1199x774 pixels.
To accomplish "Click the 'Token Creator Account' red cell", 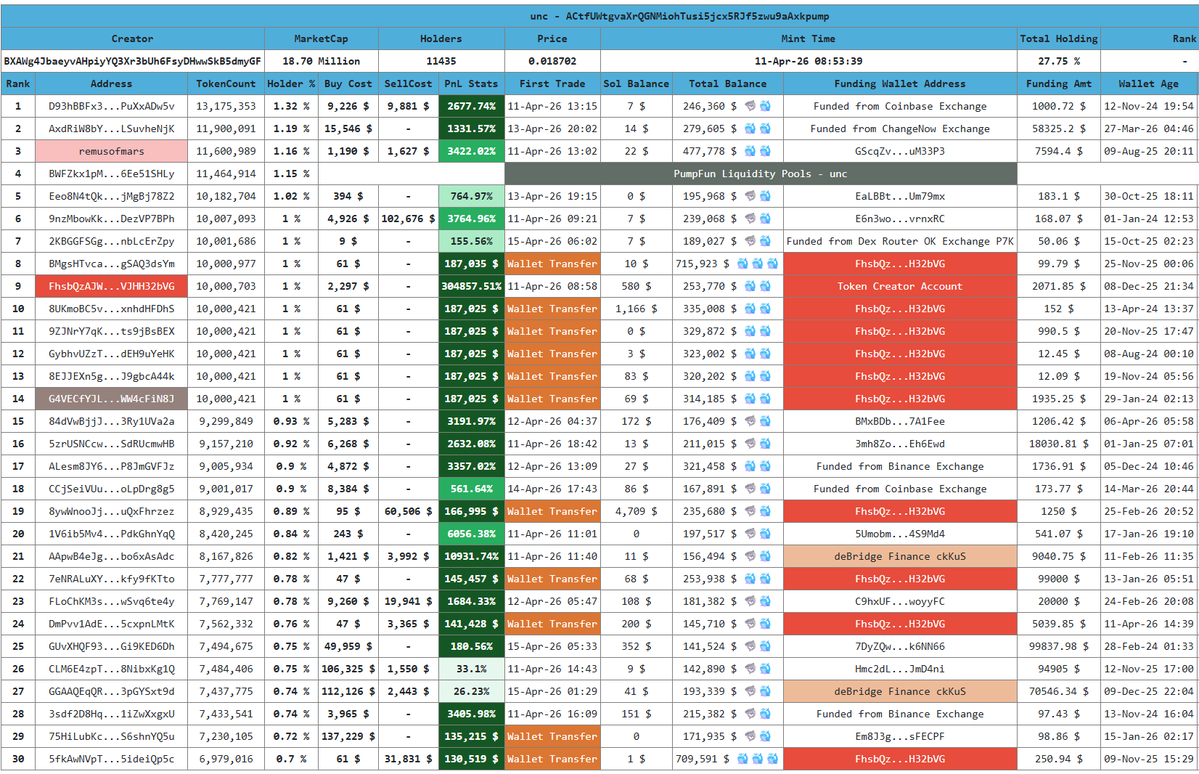I will pyautogui.click(x=900, y=286).
